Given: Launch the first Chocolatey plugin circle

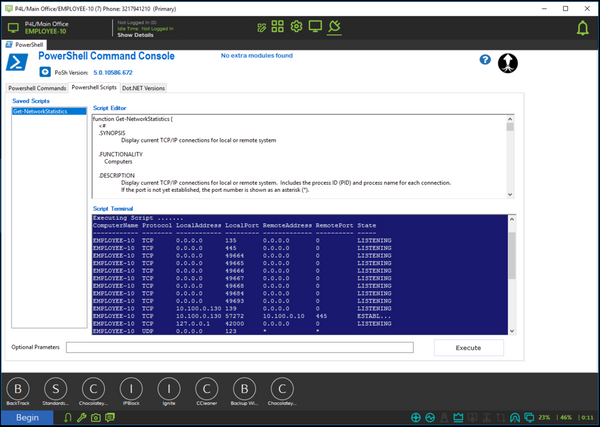Looking at the screenshot, I should 93,389.
